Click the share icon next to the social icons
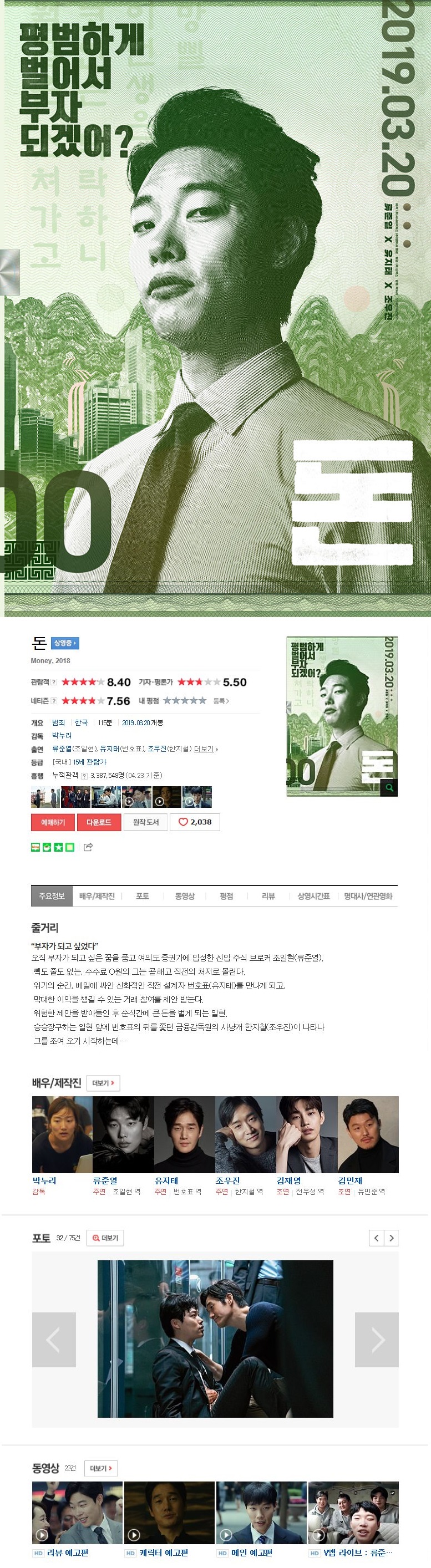Viewport: 431px width, 1568px height. tap(88, 847)
